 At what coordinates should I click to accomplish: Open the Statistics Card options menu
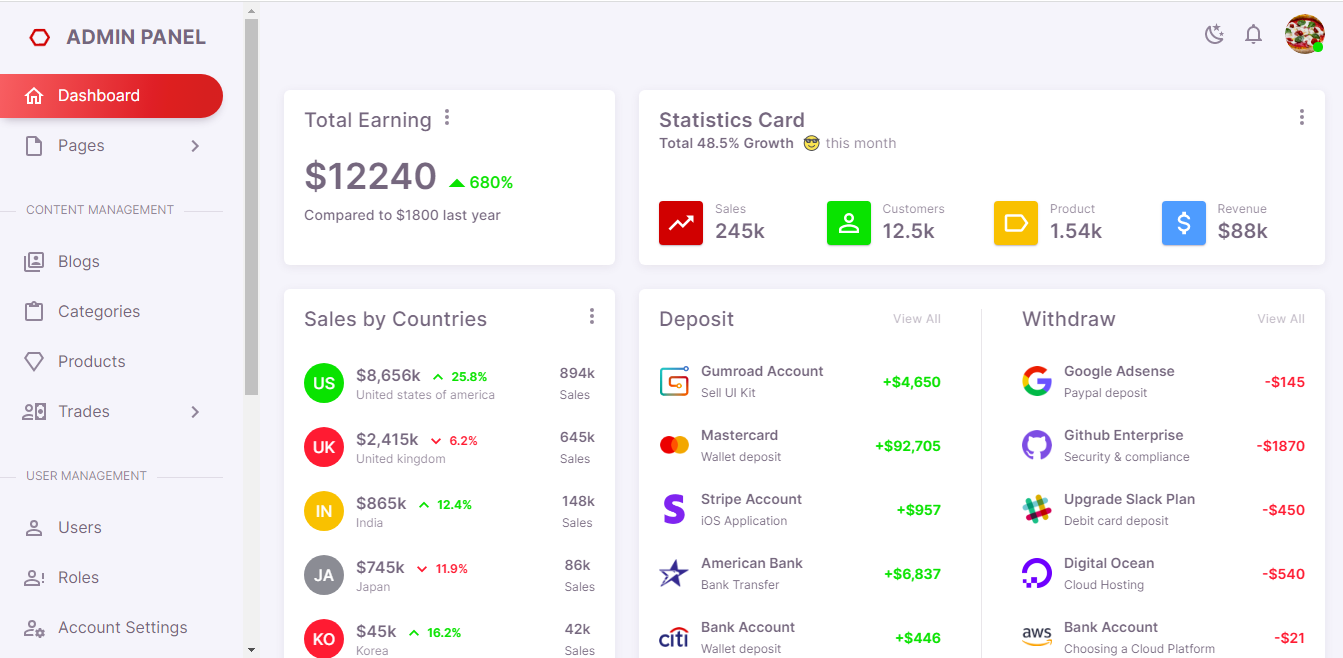click(1301, 118)
